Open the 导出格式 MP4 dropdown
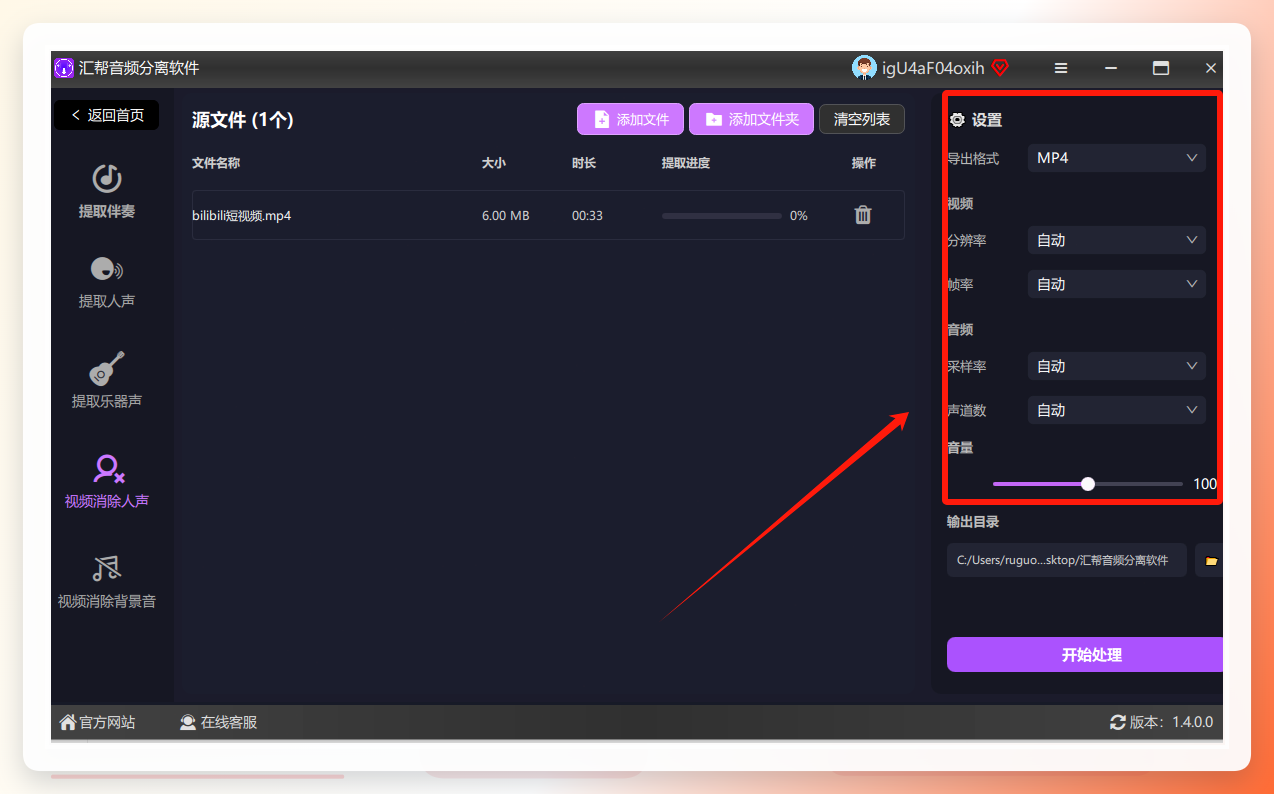Viewport: 1274px width, 794px height. click(1116, 158)
